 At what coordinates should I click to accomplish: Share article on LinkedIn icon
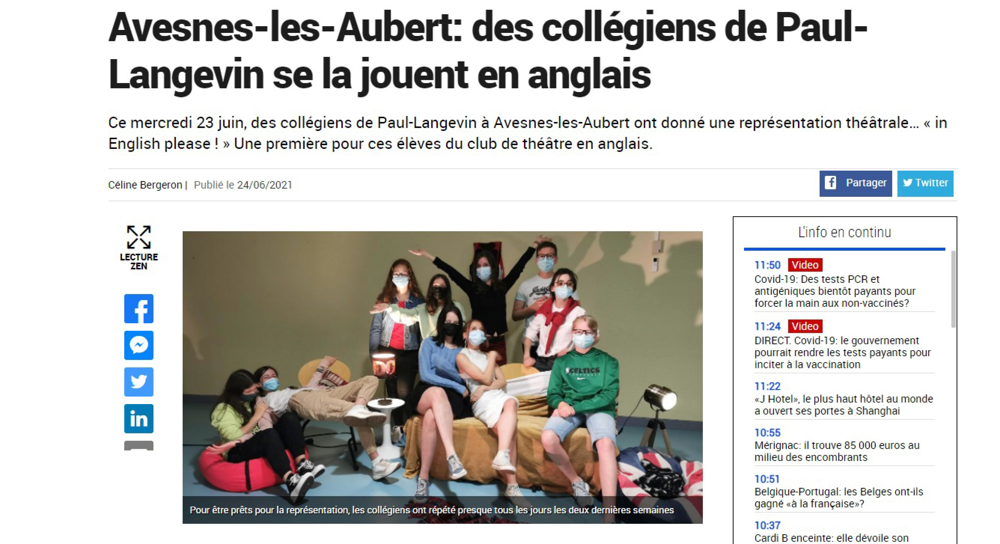138,418
